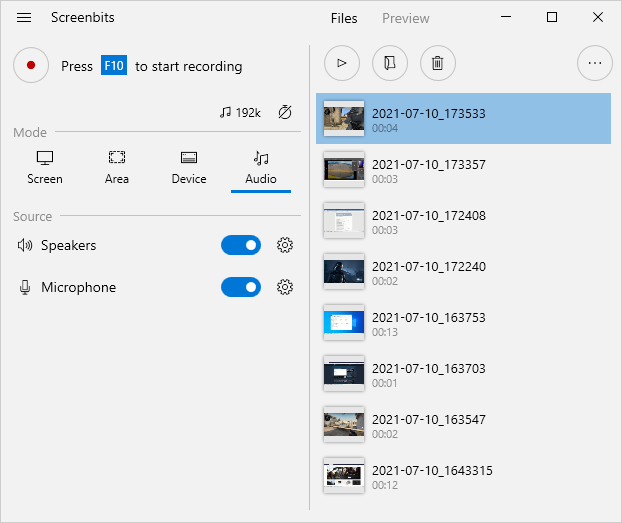This screenshot has width=622, height=523.
Task: Turn off the Microphone toggle
Action: [241, 287]
